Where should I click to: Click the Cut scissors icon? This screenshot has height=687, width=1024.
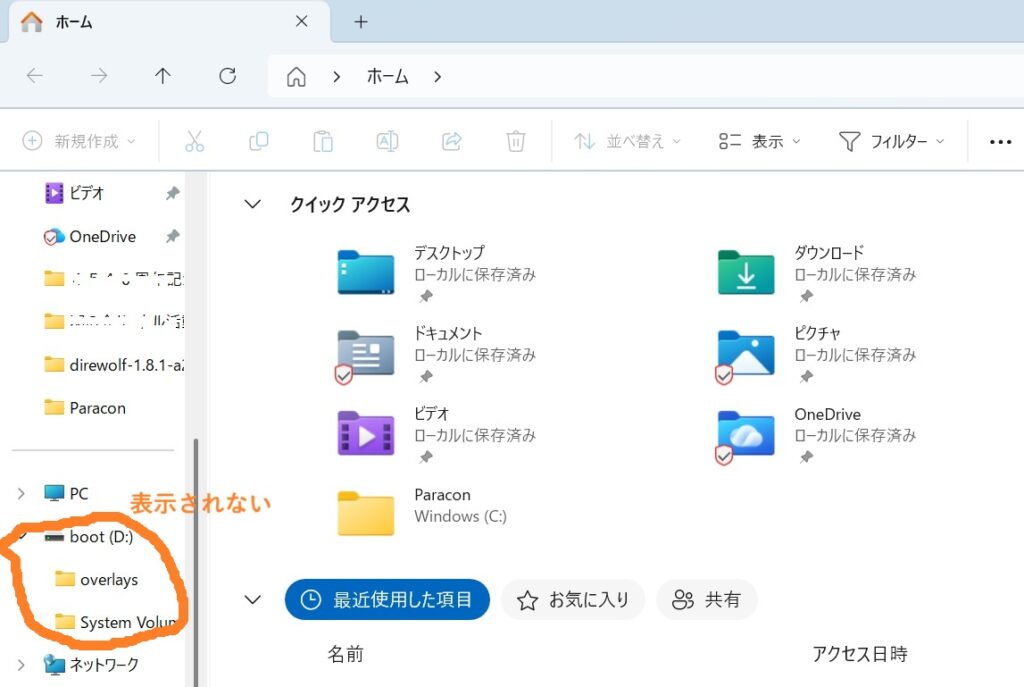click(x=194, y=142)
